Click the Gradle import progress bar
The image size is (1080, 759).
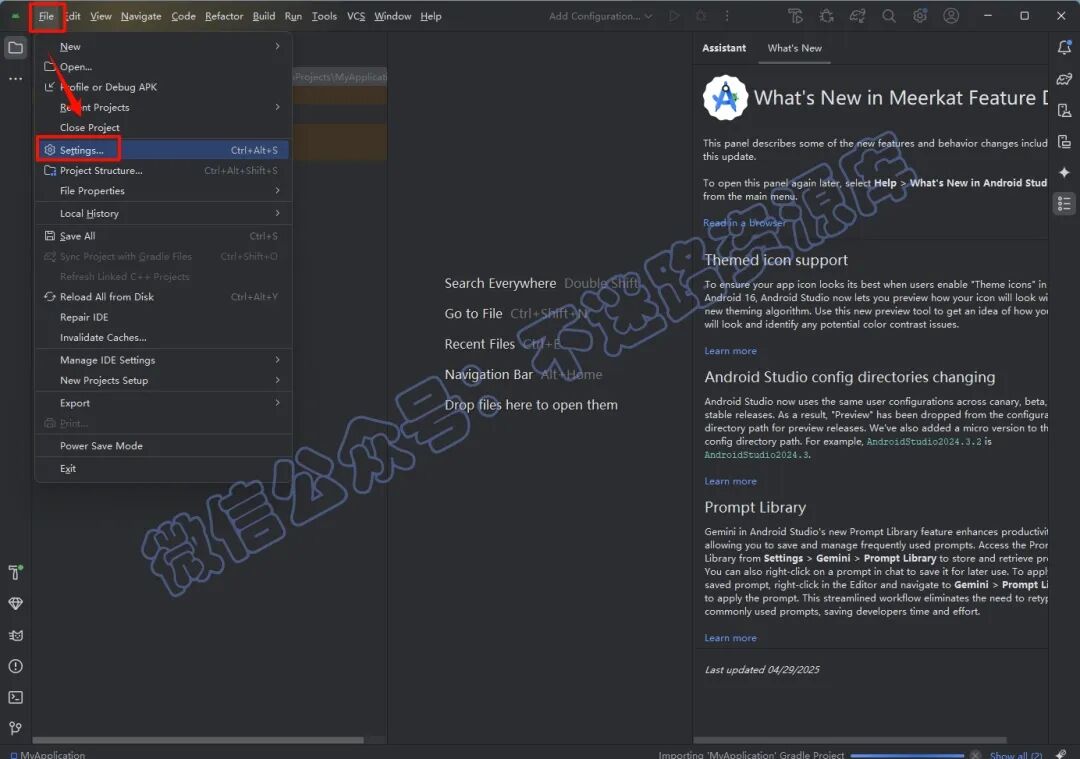907,756
